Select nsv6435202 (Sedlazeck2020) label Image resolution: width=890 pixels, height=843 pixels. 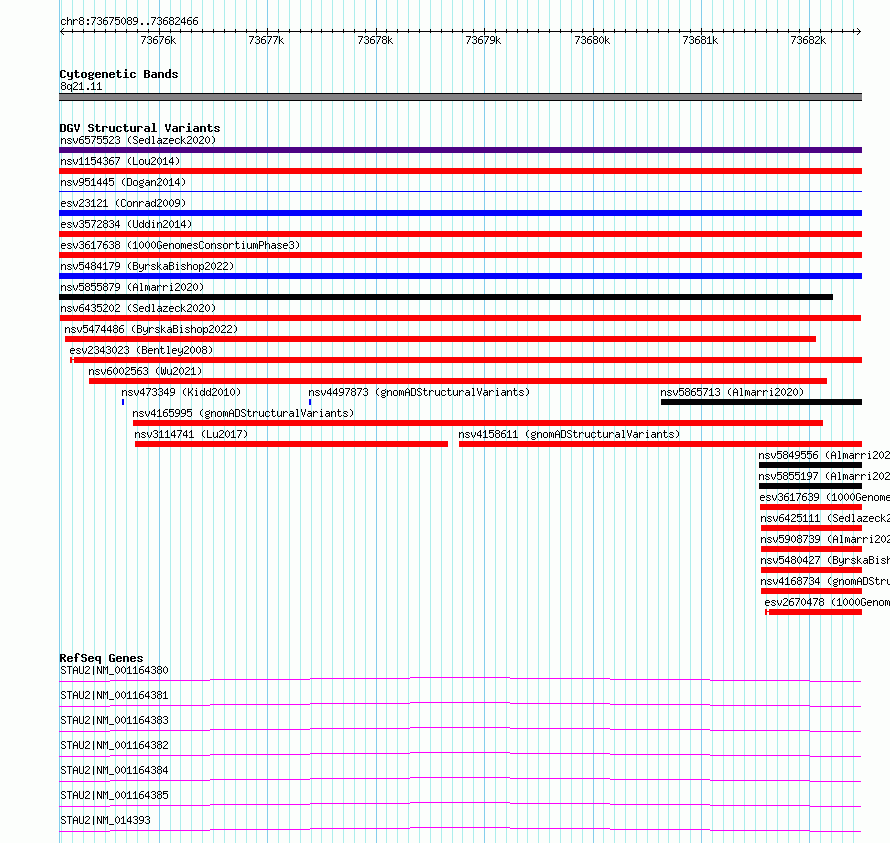tap(138, 308)
